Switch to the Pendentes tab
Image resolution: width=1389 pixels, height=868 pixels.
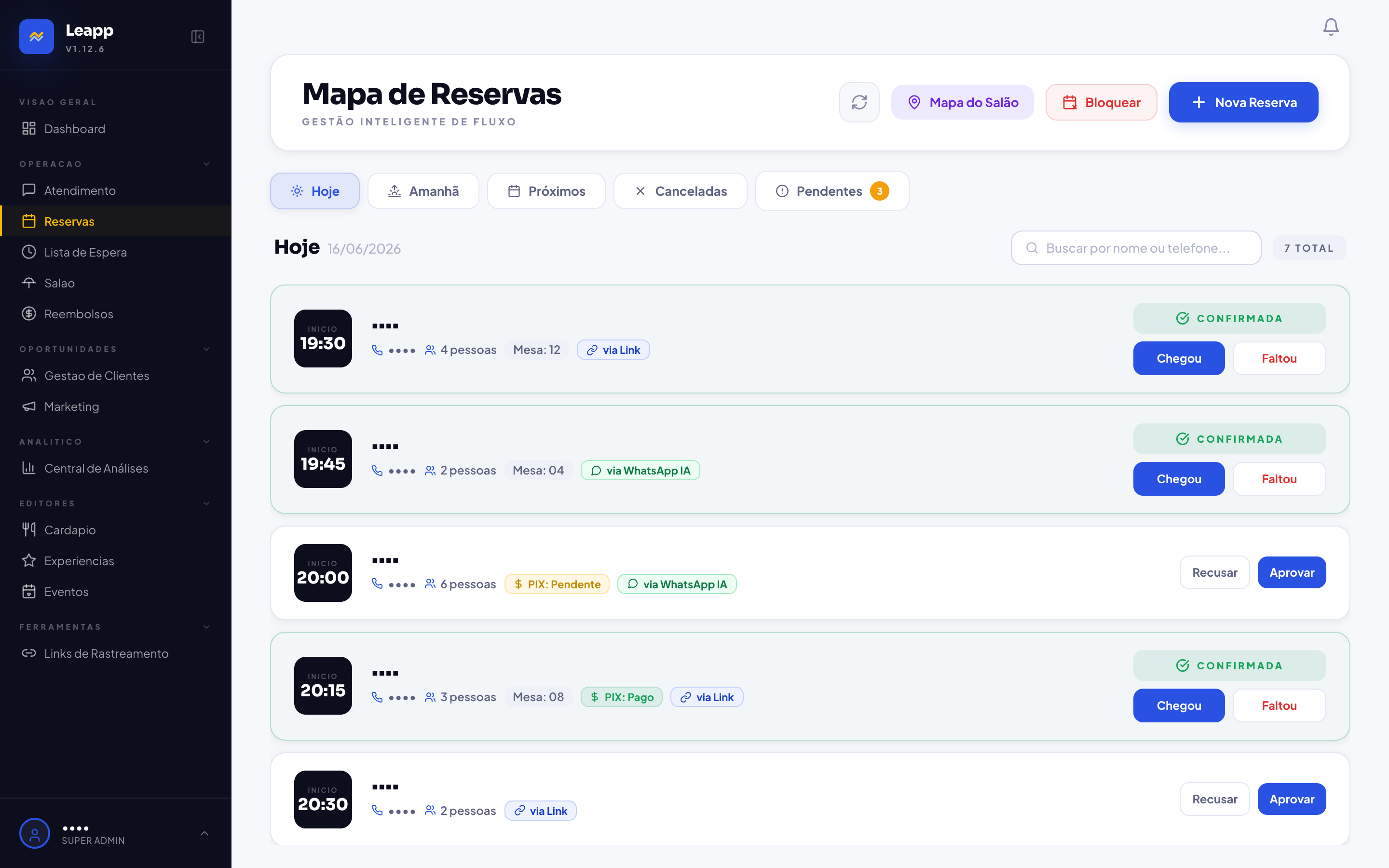(x=831, y=191)
